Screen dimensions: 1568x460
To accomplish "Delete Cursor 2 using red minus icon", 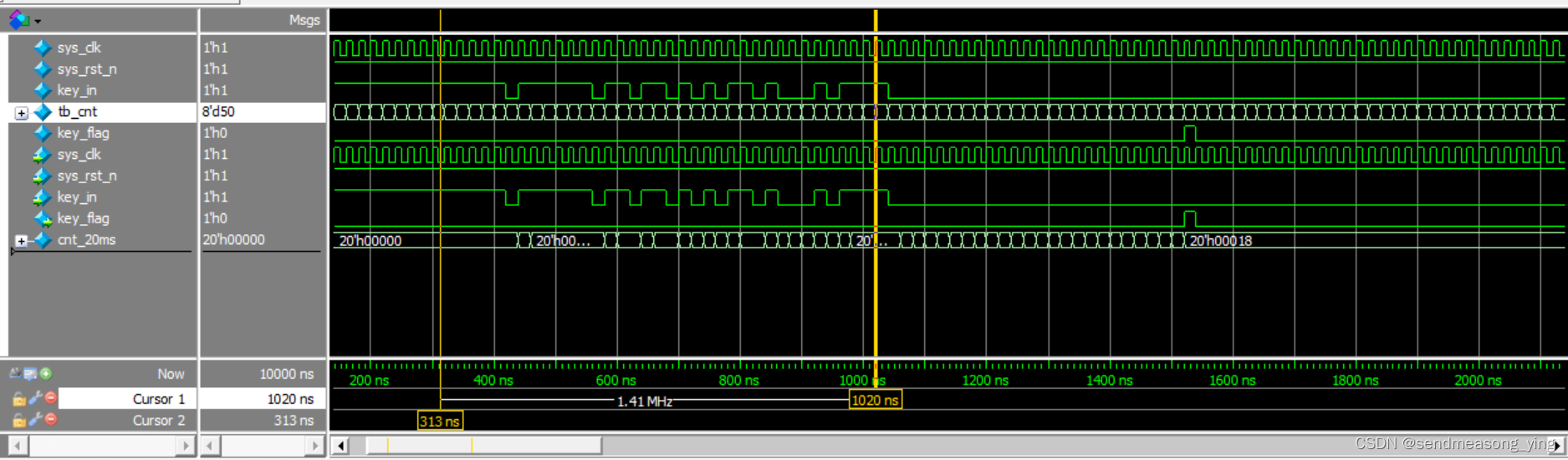I will pyautogui.click(x=51, y=419).
